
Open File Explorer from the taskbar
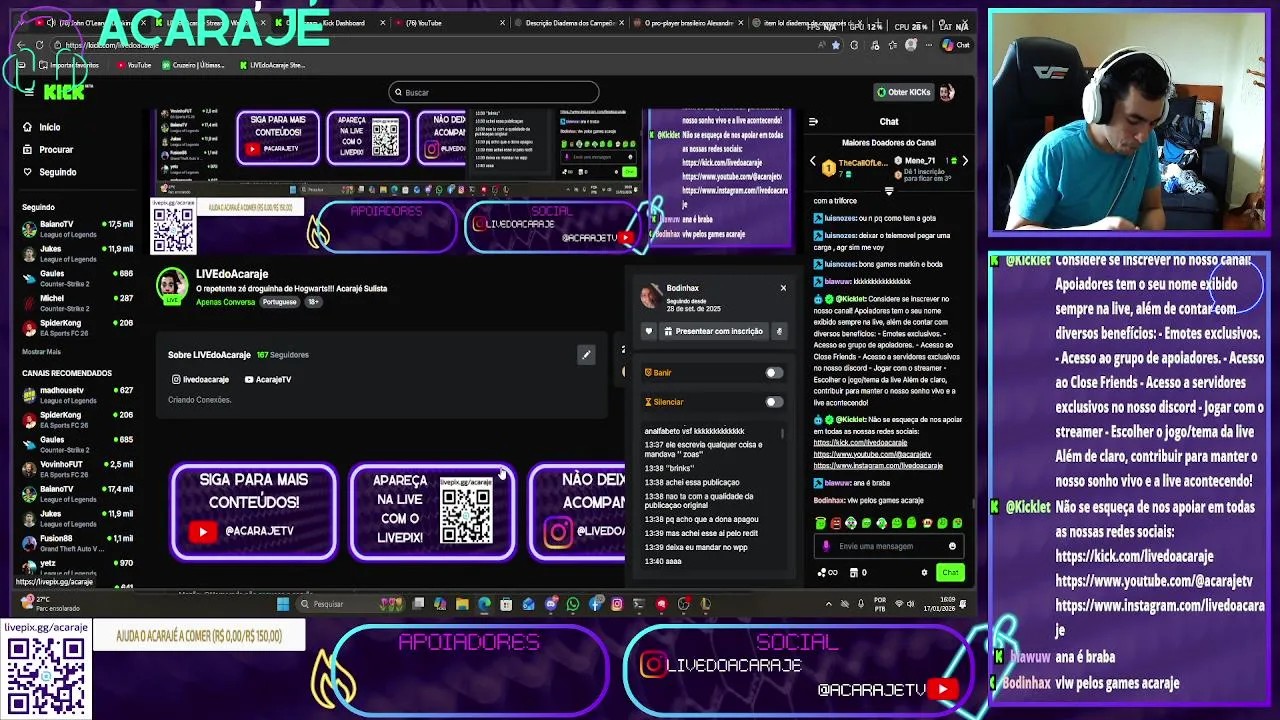pos(462,604)
